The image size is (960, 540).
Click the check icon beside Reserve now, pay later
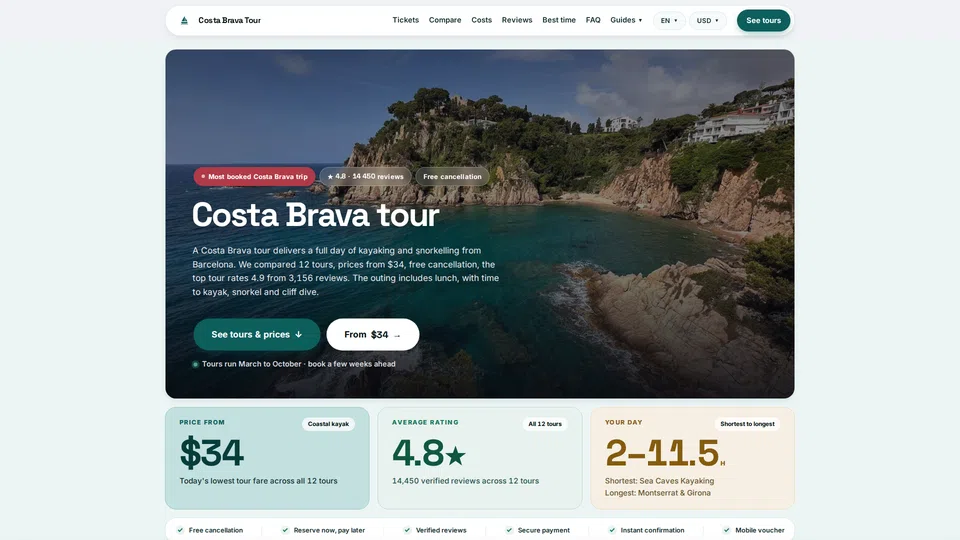tap(285, 530)
